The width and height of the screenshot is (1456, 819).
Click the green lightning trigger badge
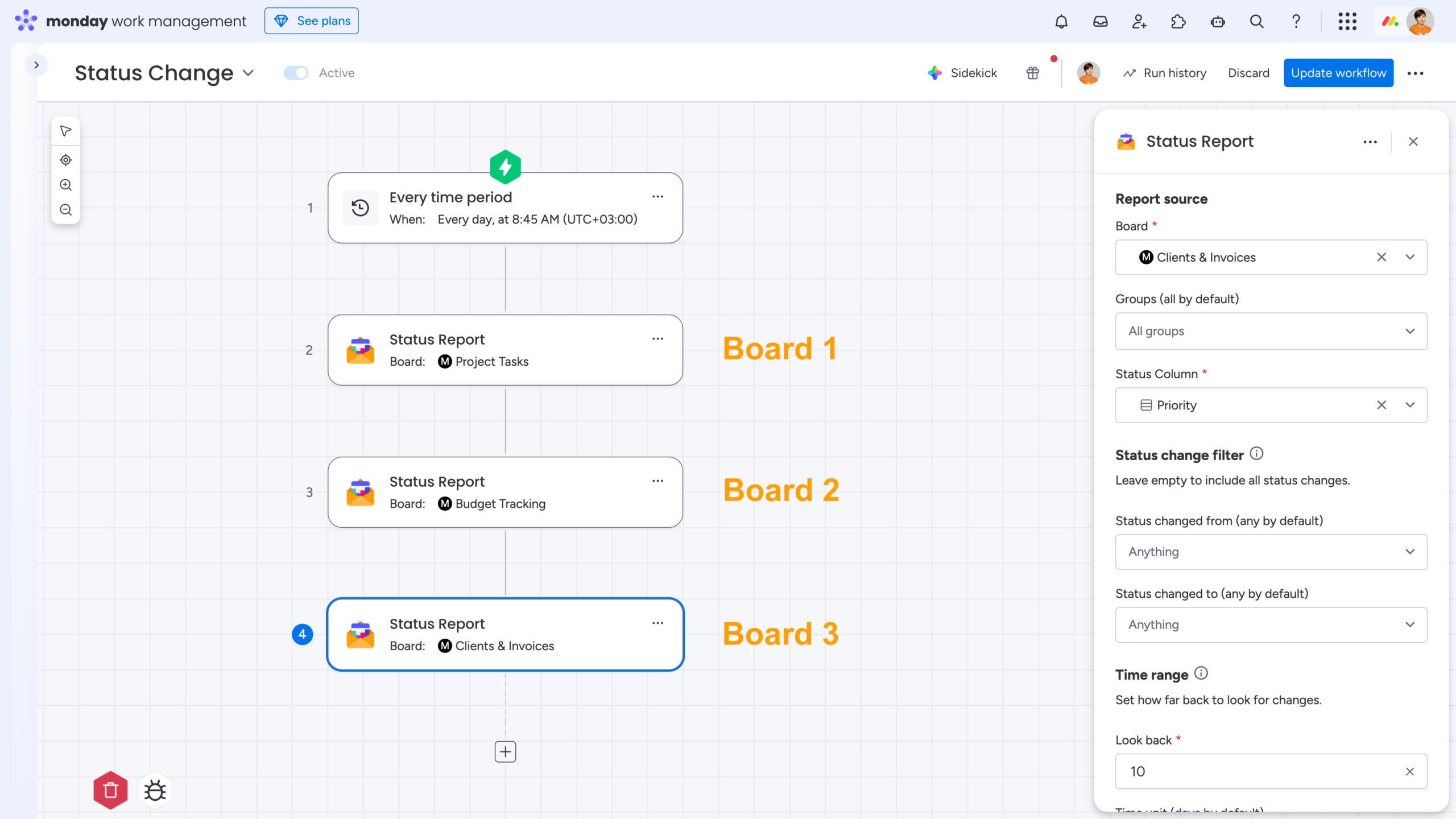point(505,167)
